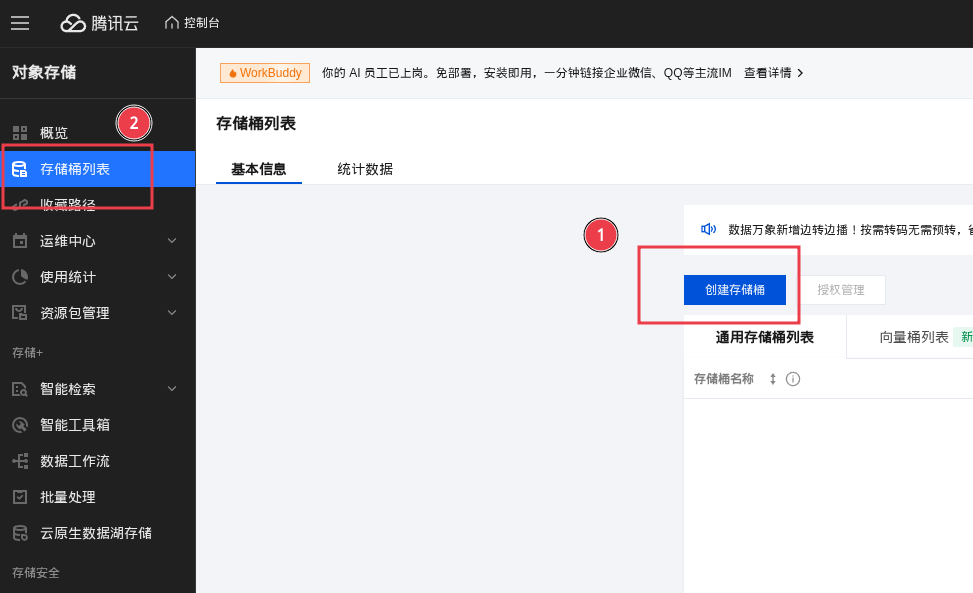Open 数据工作流 sidebar item
The height and width of the screenshot is (593, 973).
pyautogui.click(x=97, y=461)
